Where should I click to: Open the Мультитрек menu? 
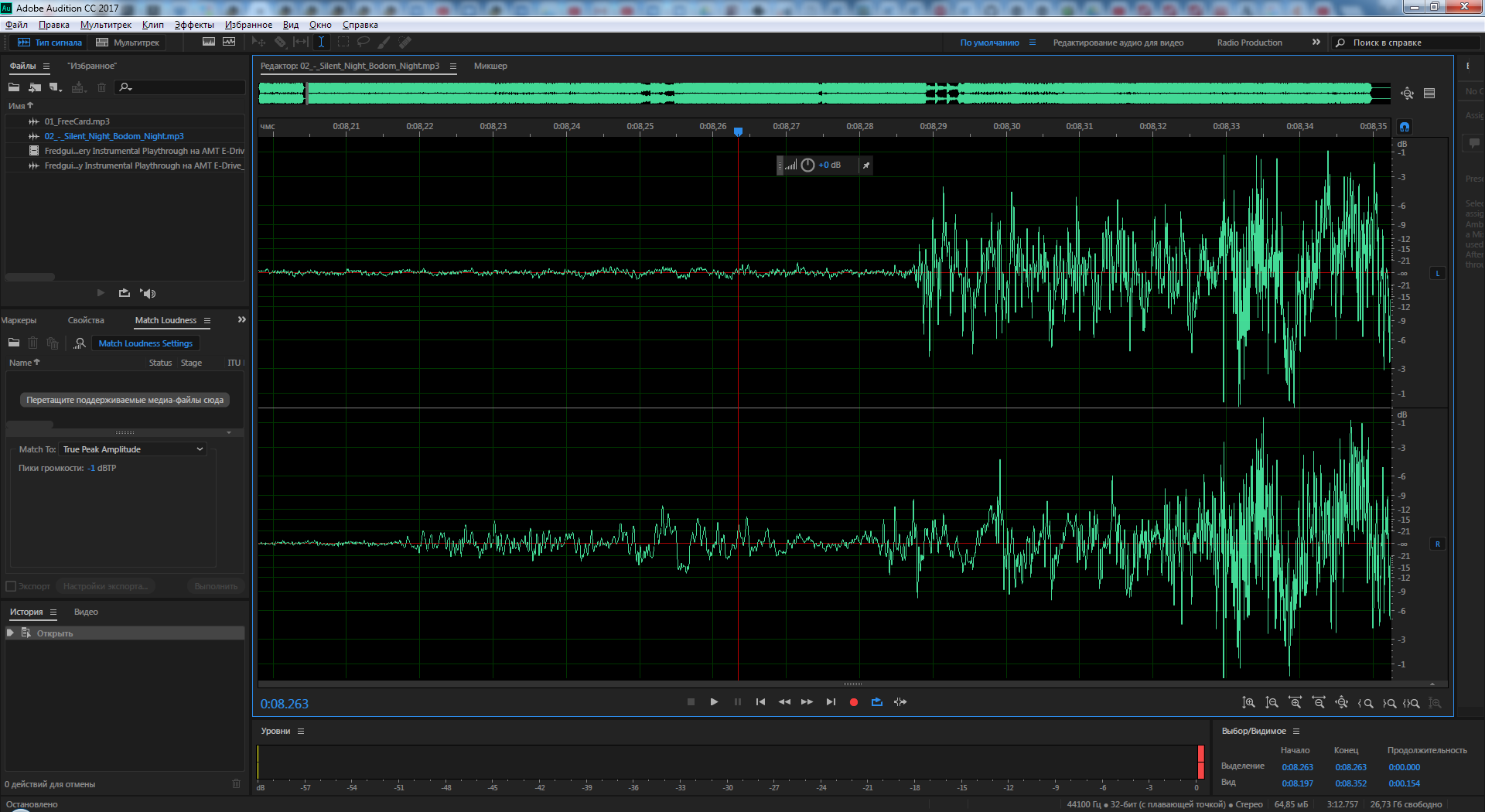(x=106, y=25)
